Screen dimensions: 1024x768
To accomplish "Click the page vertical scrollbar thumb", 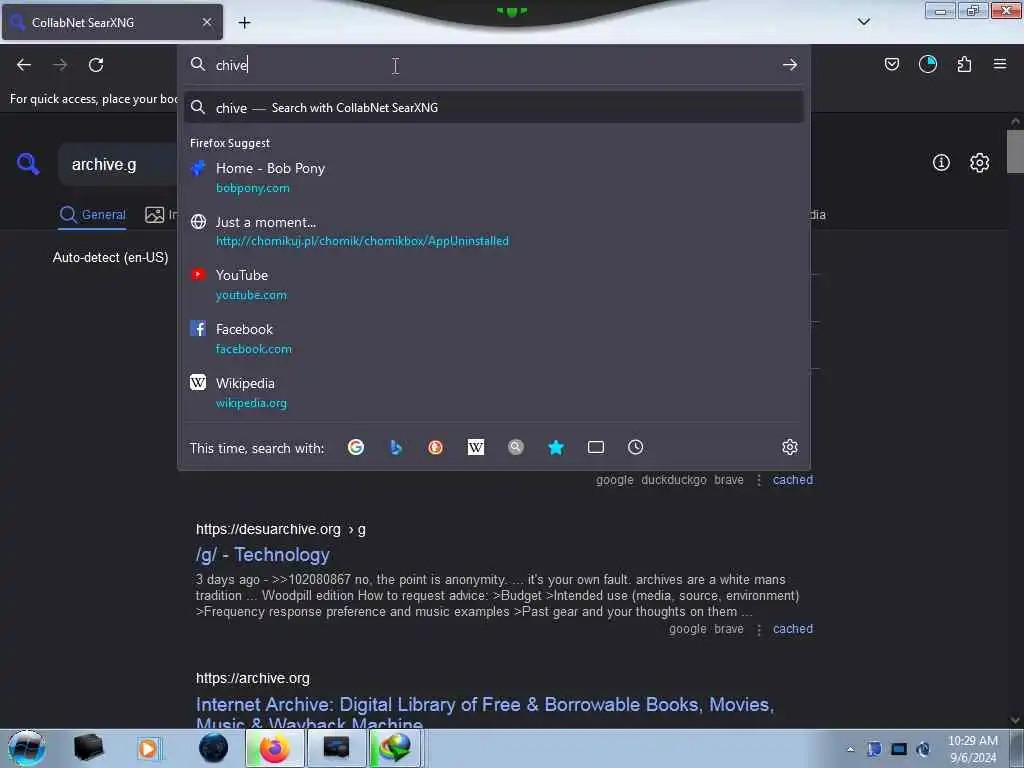I will pos(1015,152).
